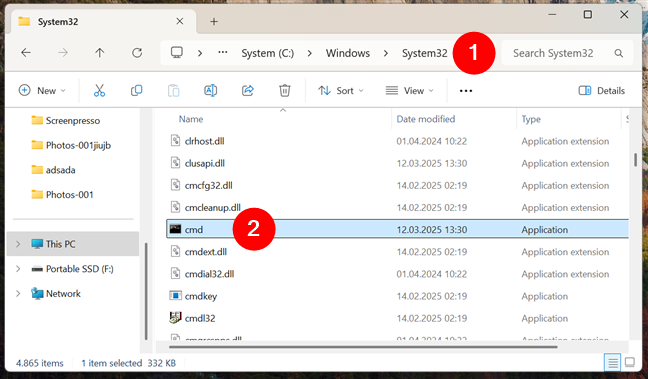Sort by Type column header
Viewport: 648px width, 379px height.
click(531, 119)
